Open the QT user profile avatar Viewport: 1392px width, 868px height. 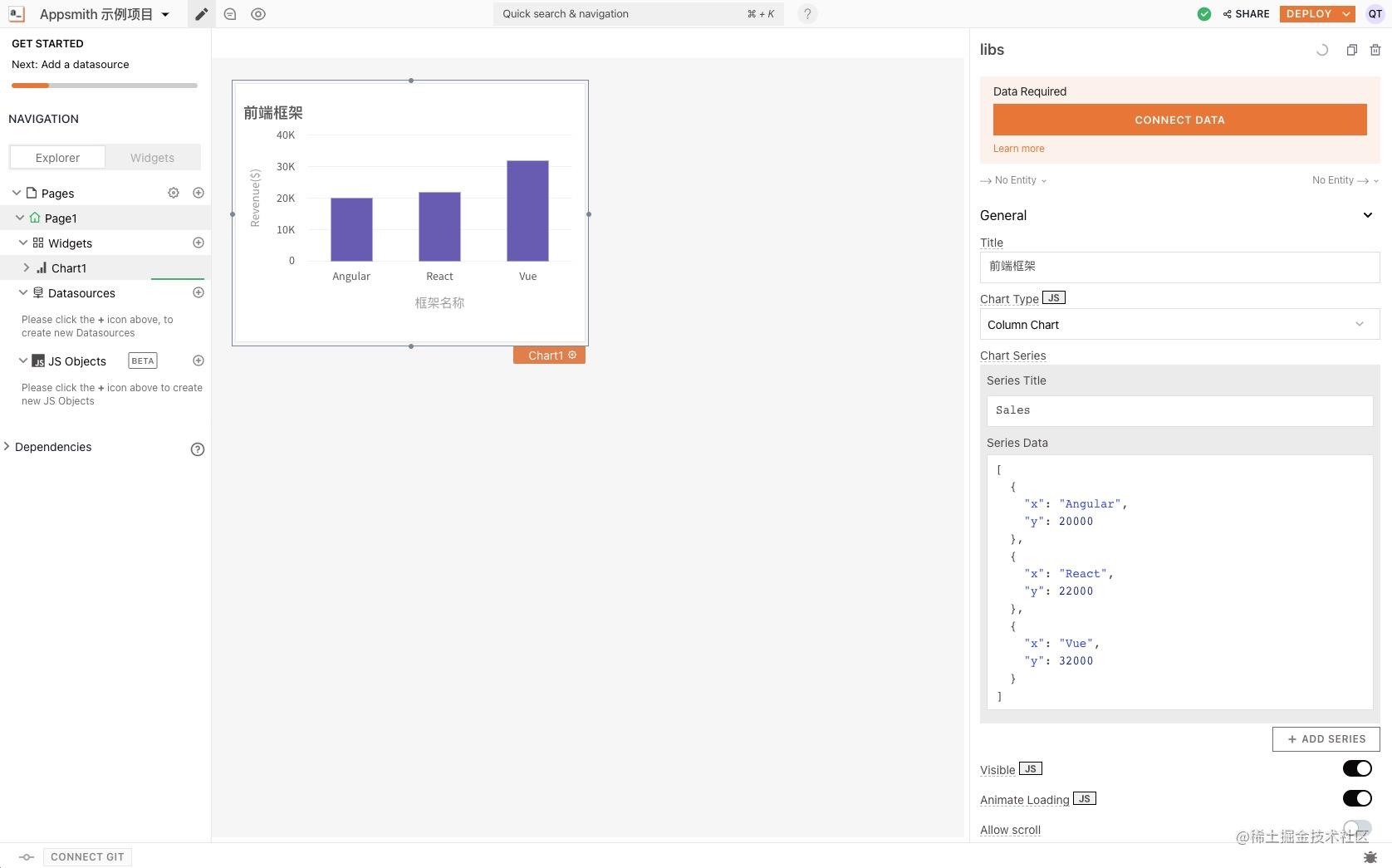click(1375, 14)
